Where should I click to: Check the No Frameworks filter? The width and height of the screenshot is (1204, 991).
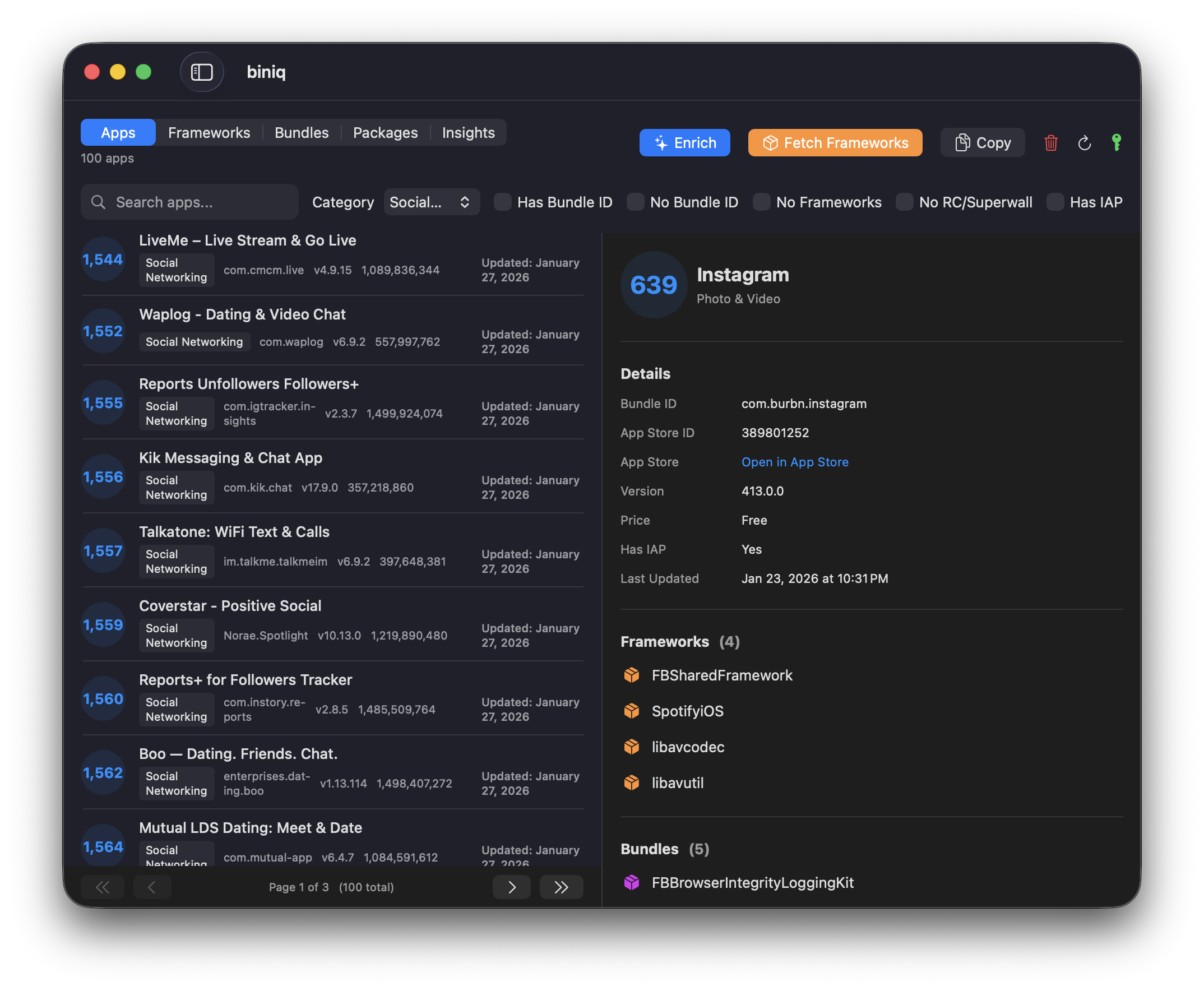pos(762,202)
